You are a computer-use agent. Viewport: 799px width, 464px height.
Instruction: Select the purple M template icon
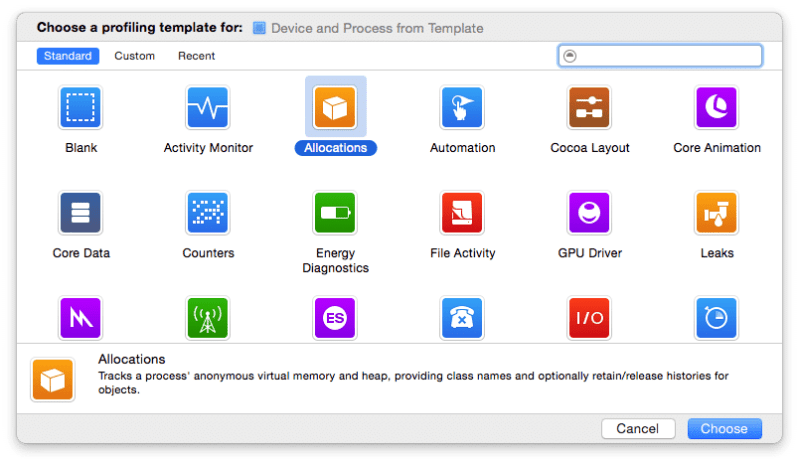click(x=81, y=318)
